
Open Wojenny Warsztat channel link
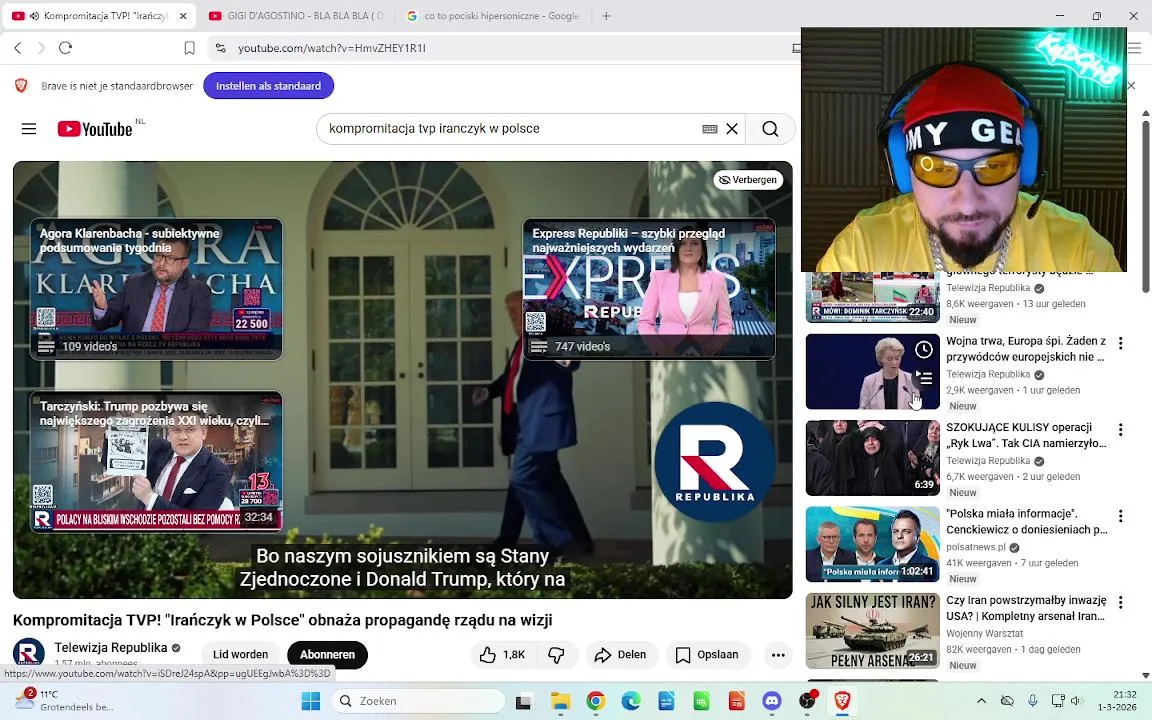984,633
